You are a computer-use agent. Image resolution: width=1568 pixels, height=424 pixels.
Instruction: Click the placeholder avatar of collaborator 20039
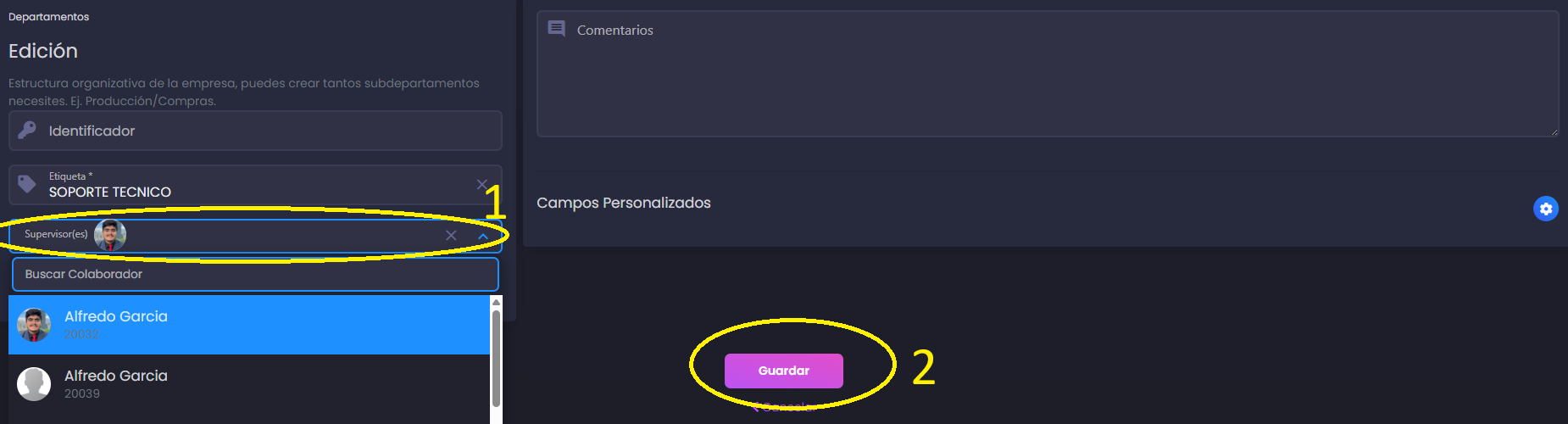(34, 384)
